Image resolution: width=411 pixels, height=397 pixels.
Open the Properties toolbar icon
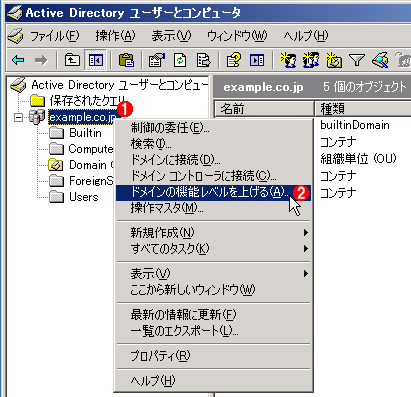pos(157,60)
